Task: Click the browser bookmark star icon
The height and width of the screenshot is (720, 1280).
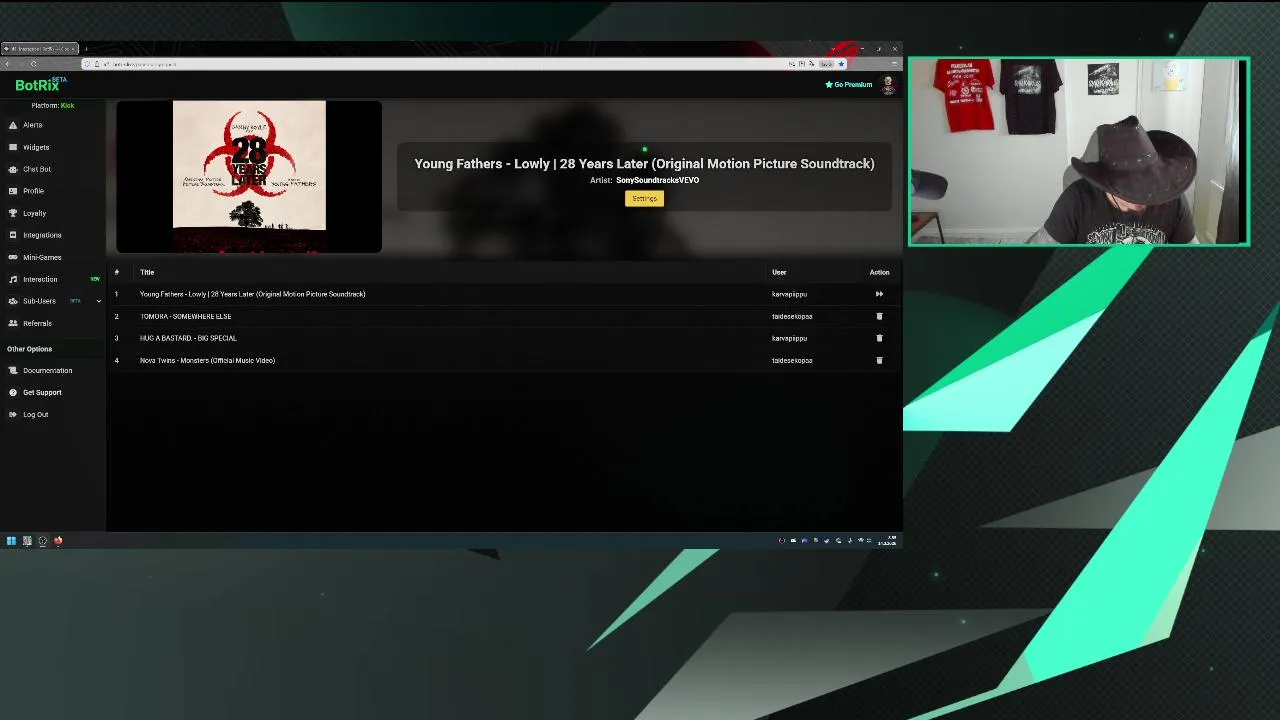Action: (841, 64)
